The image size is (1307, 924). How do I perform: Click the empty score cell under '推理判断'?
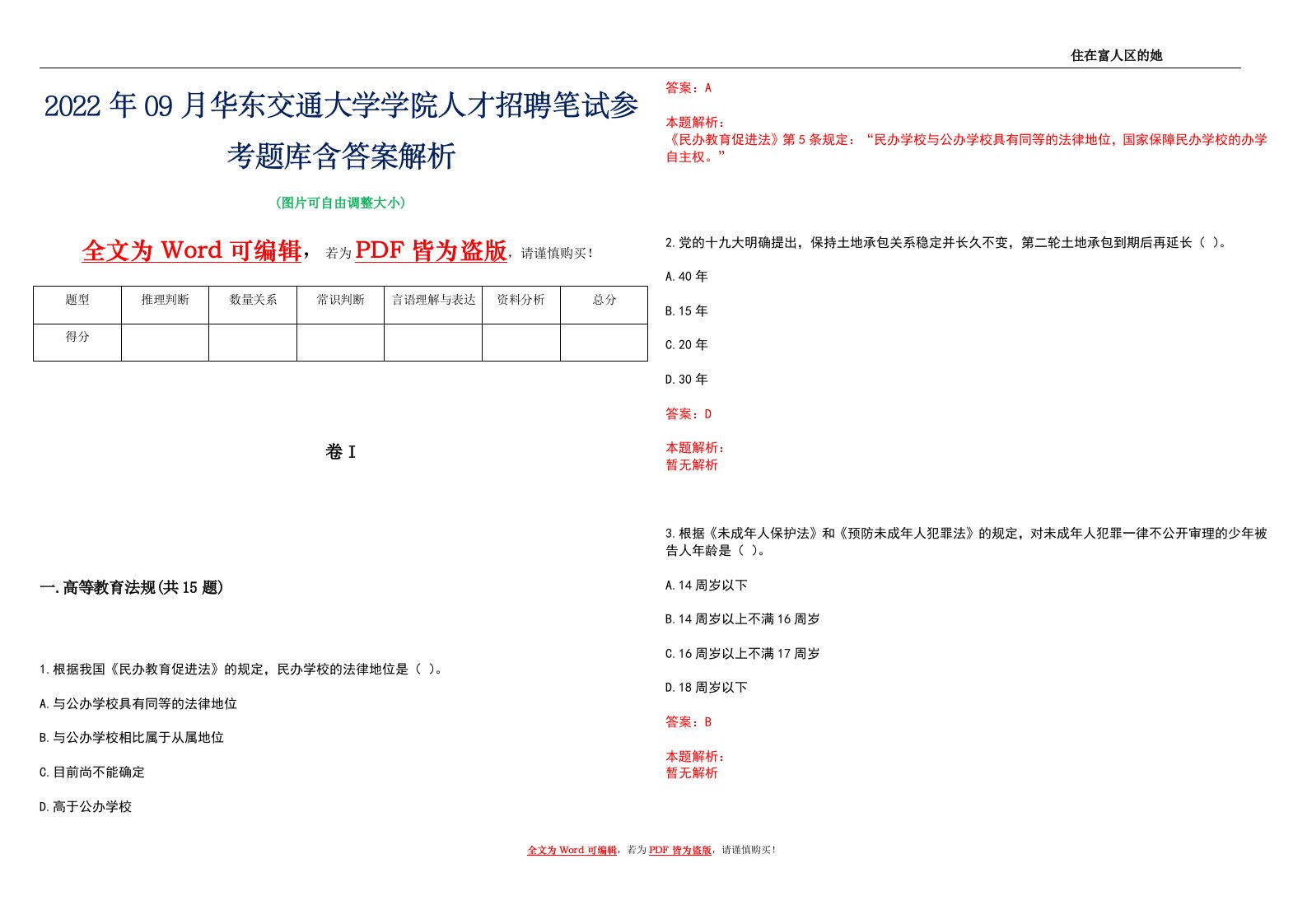(x=165, y=343)
